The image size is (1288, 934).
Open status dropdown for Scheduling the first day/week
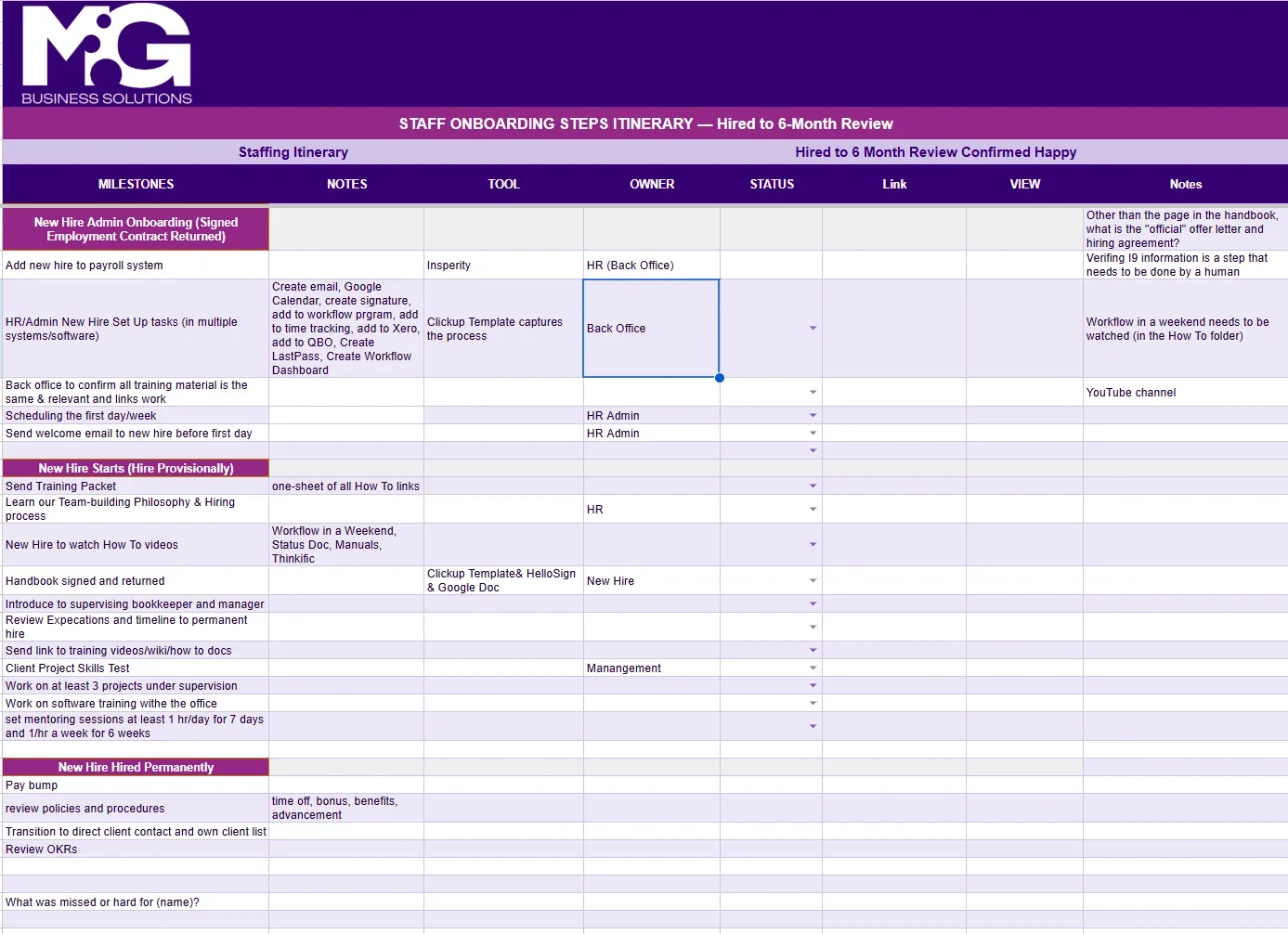[813, 415]
